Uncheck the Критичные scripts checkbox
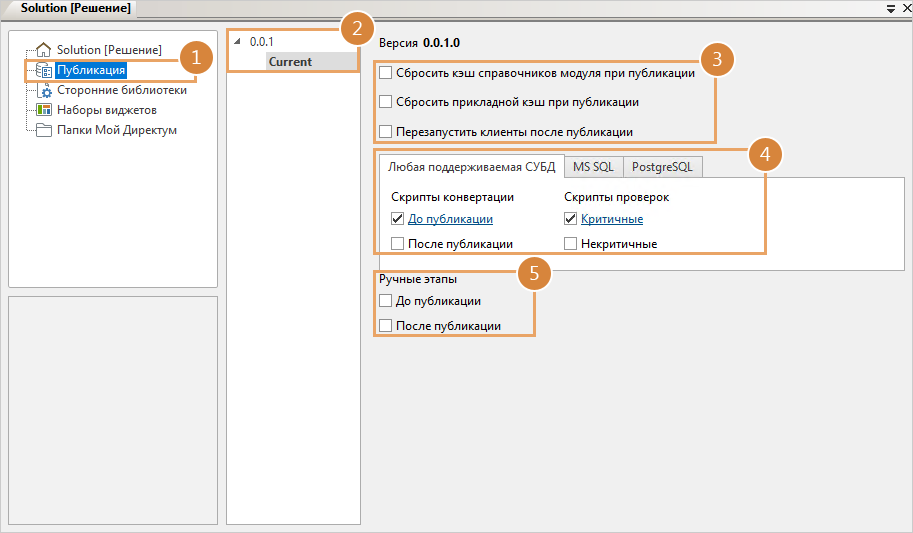 571,219
